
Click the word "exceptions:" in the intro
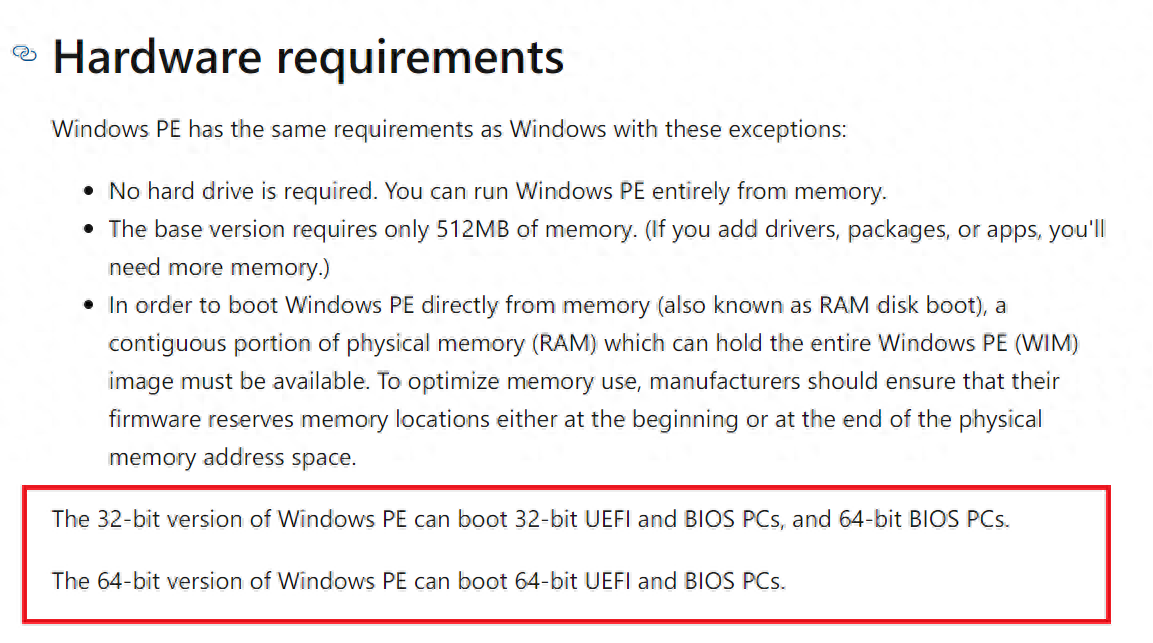pyautogui.click(x=791, y=130)
